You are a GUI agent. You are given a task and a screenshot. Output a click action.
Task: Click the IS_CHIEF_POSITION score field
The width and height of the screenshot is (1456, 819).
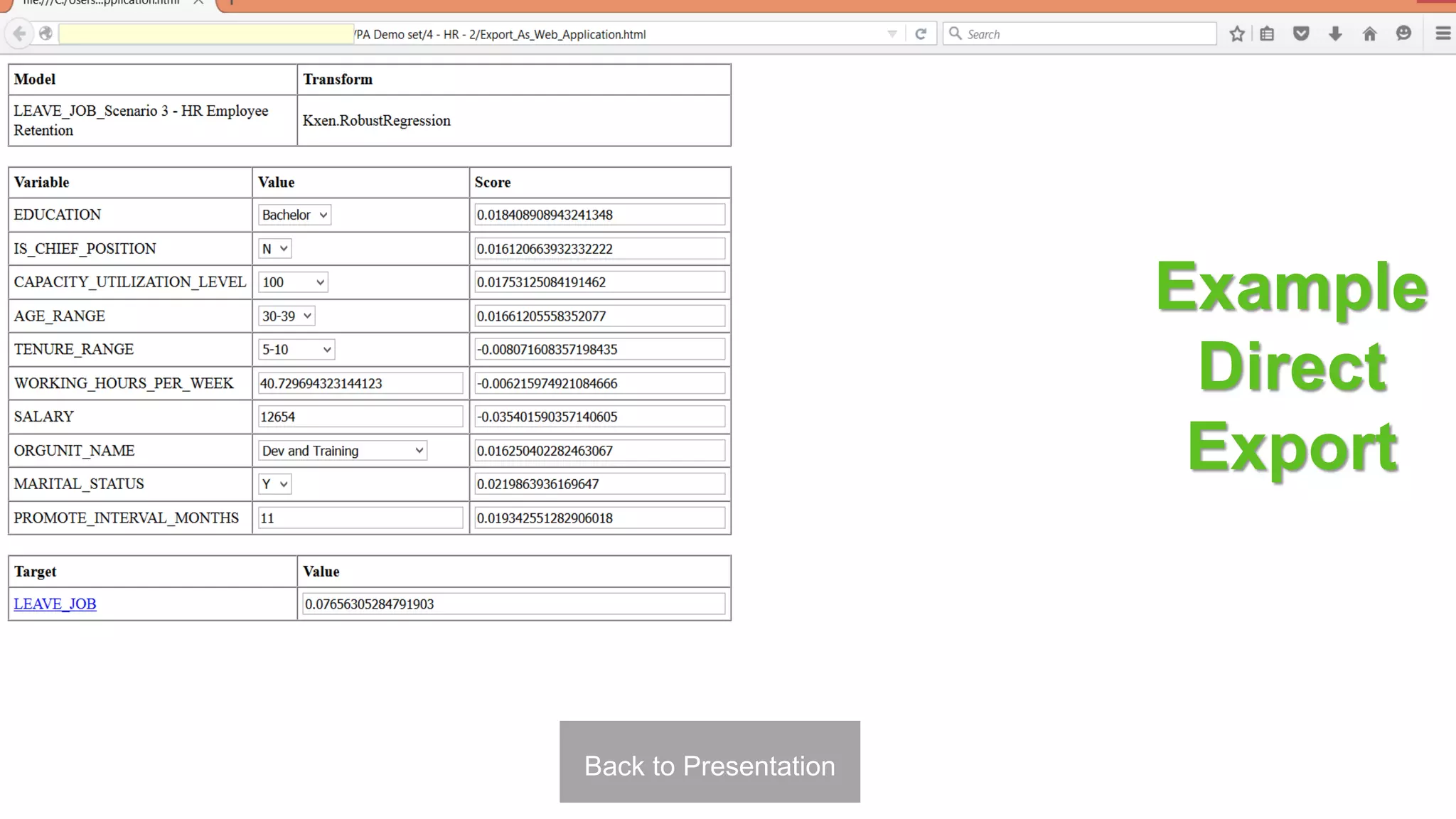tap(600, 249)
